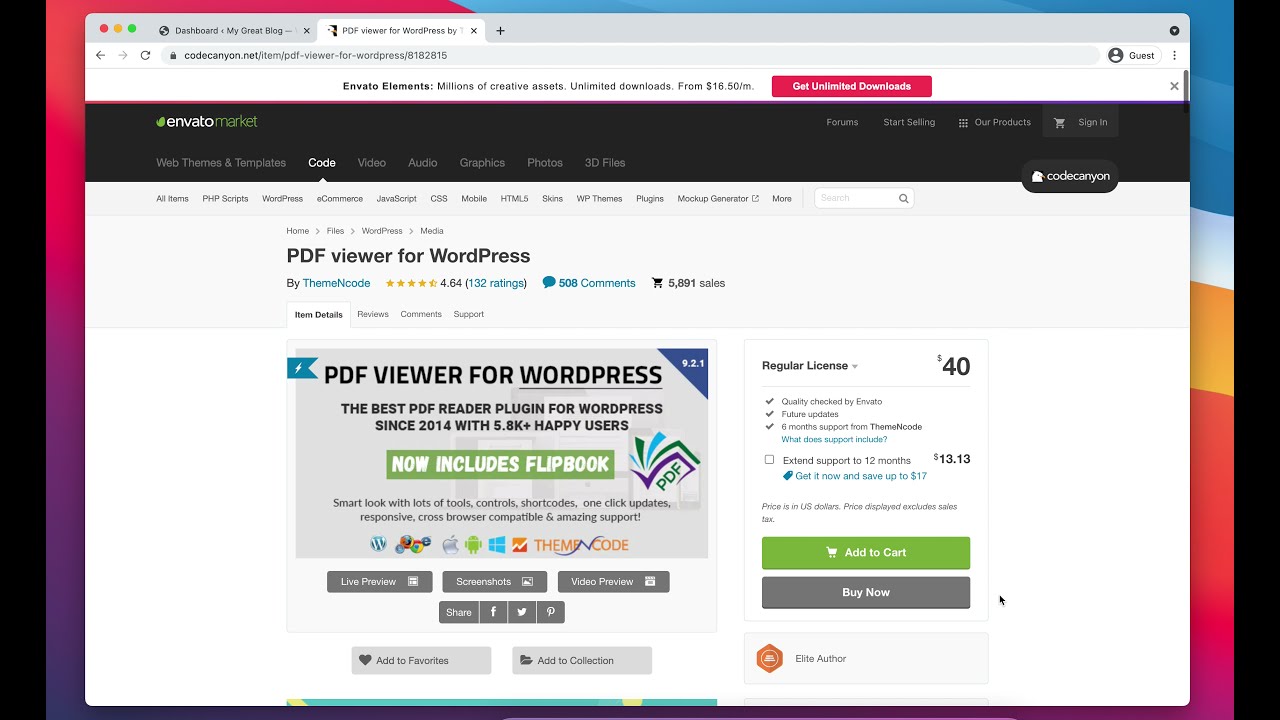
Task: Select Audio in main navigation
Action: click(422, 162)
